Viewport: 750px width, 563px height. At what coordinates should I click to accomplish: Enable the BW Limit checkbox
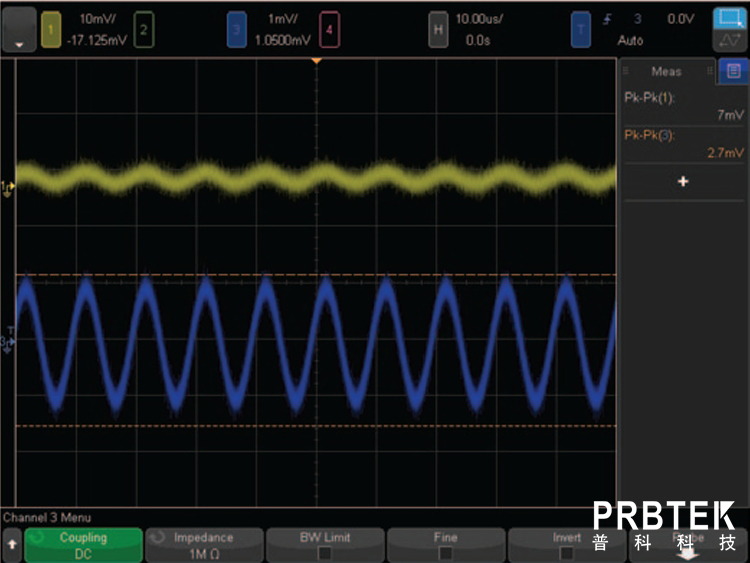tap(324, 552)
